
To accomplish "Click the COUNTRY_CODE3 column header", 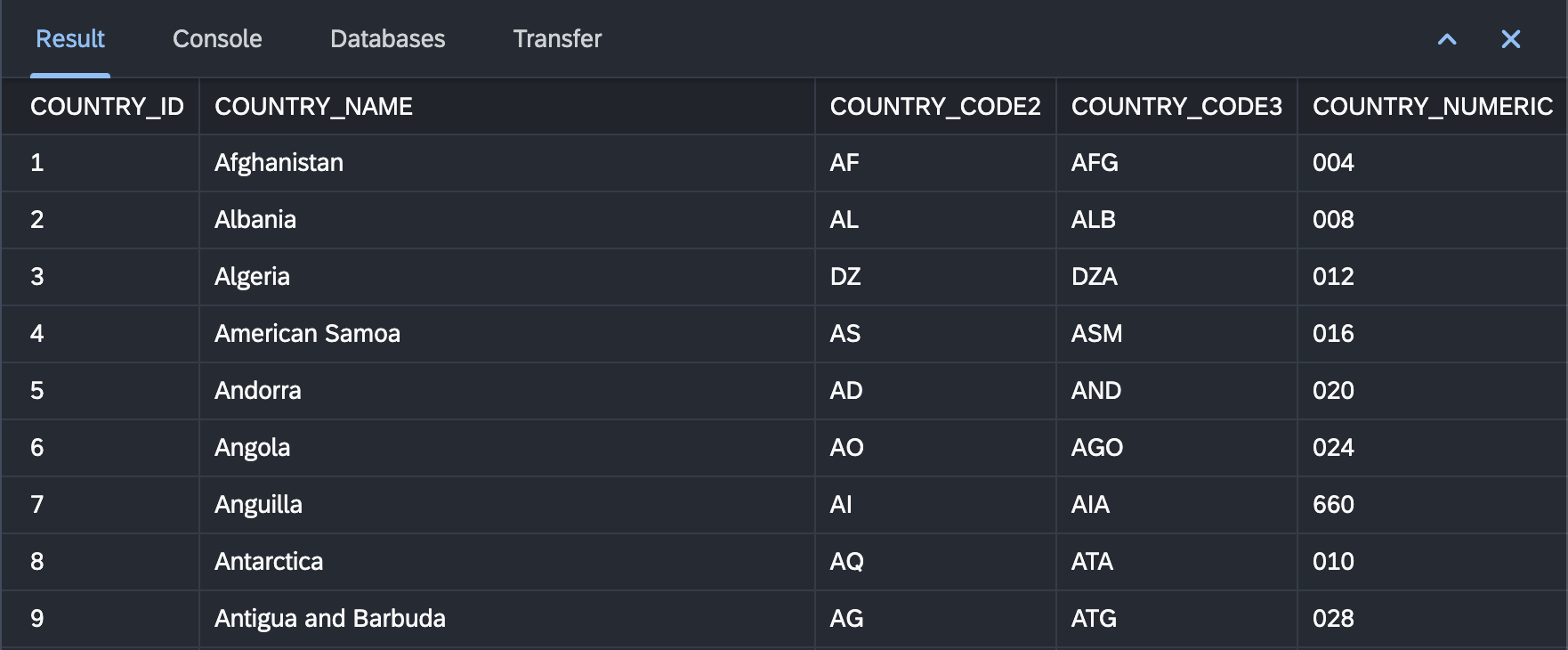I will 1176,107.
